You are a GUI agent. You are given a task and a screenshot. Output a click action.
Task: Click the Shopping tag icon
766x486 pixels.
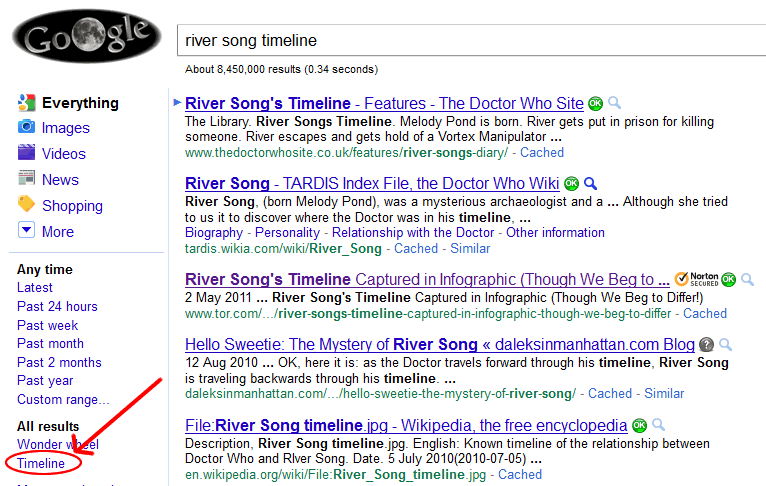pos(26,204)
